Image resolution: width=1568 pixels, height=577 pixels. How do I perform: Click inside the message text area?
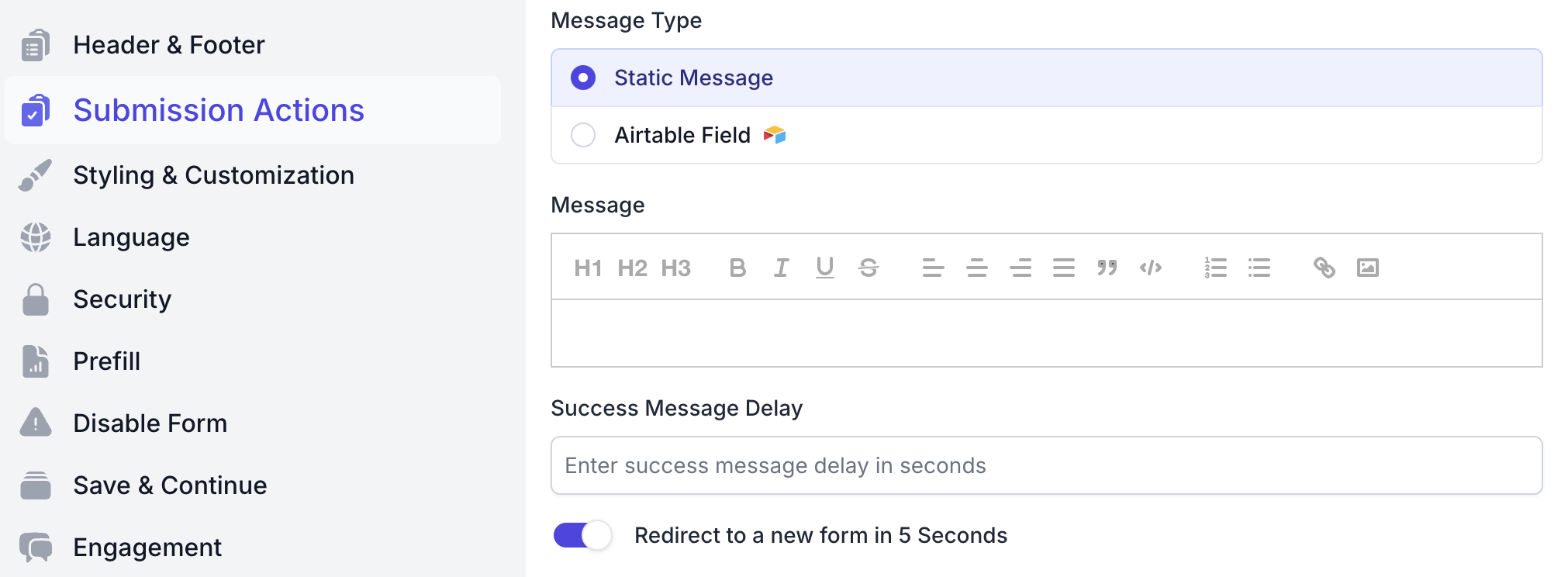(x=1046, y=333)
